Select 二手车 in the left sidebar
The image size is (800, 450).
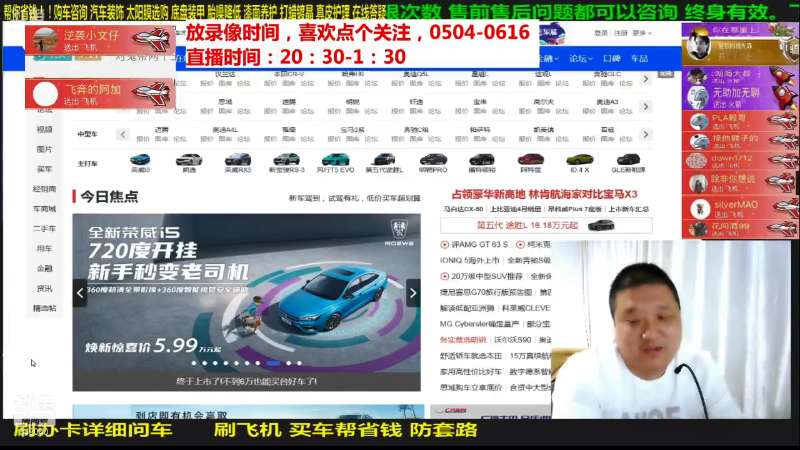click(x=44, y=229)
